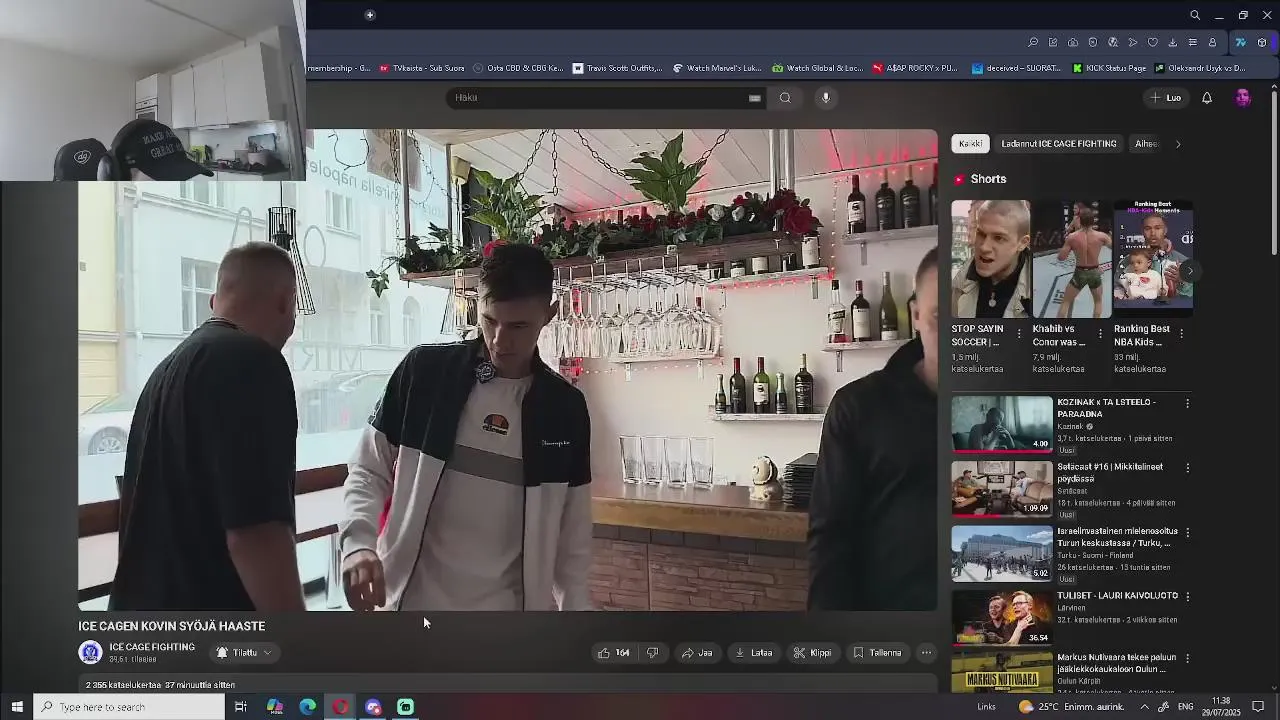Like the video with thumbs up 164
Viewport: 1280px width, 720px height.
click(x=614, y=653)
